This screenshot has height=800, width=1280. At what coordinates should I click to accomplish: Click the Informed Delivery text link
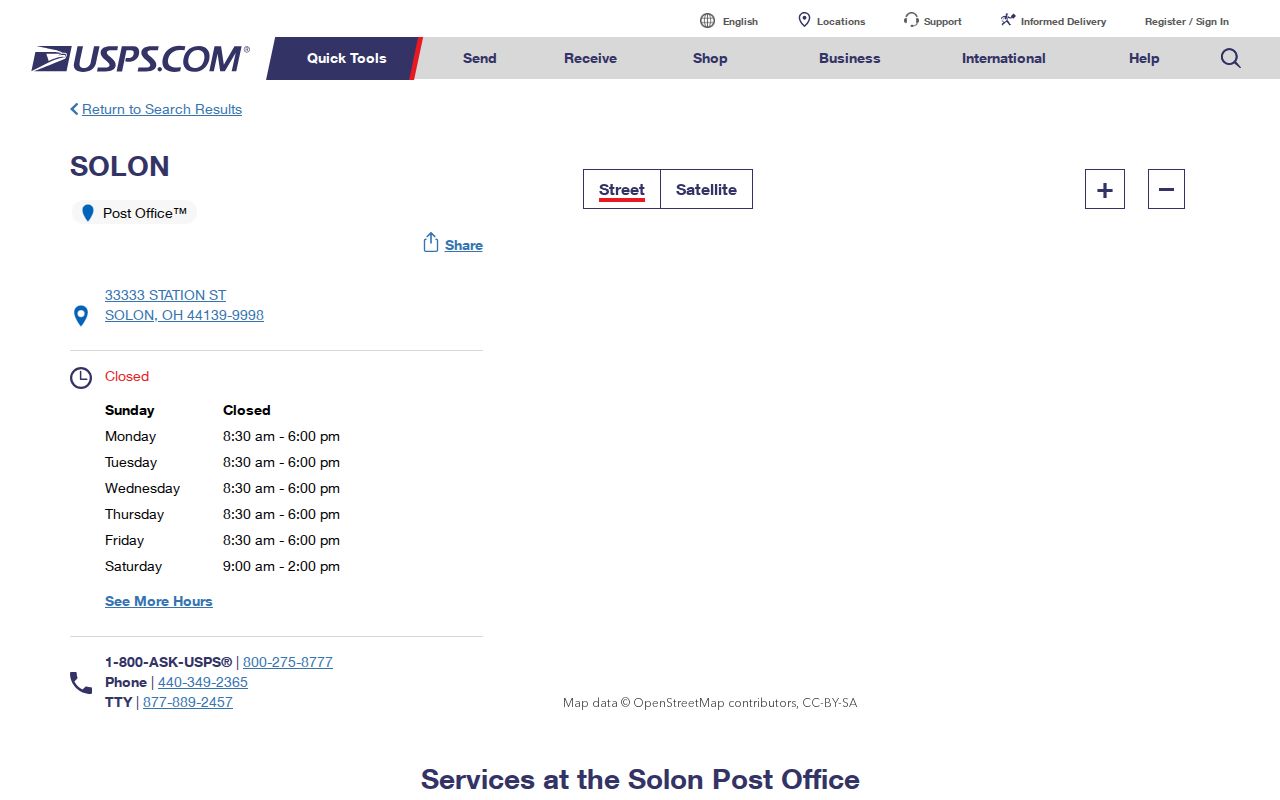pyautogui.click(x=1063, y=21)
